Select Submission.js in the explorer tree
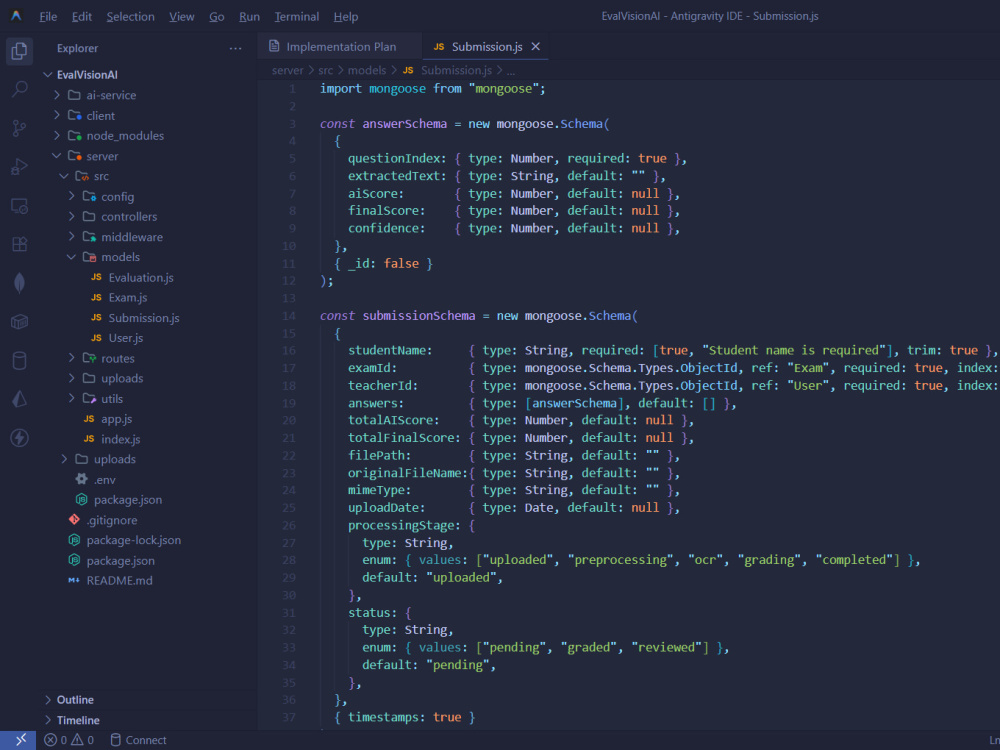This screenshot has width=1000, height=750. pos(143,318)
